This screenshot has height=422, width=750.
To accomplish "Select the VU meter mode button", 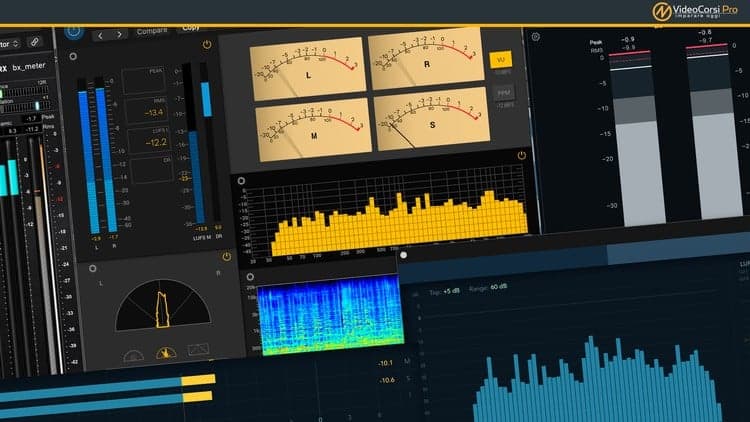I will [500, 60].
